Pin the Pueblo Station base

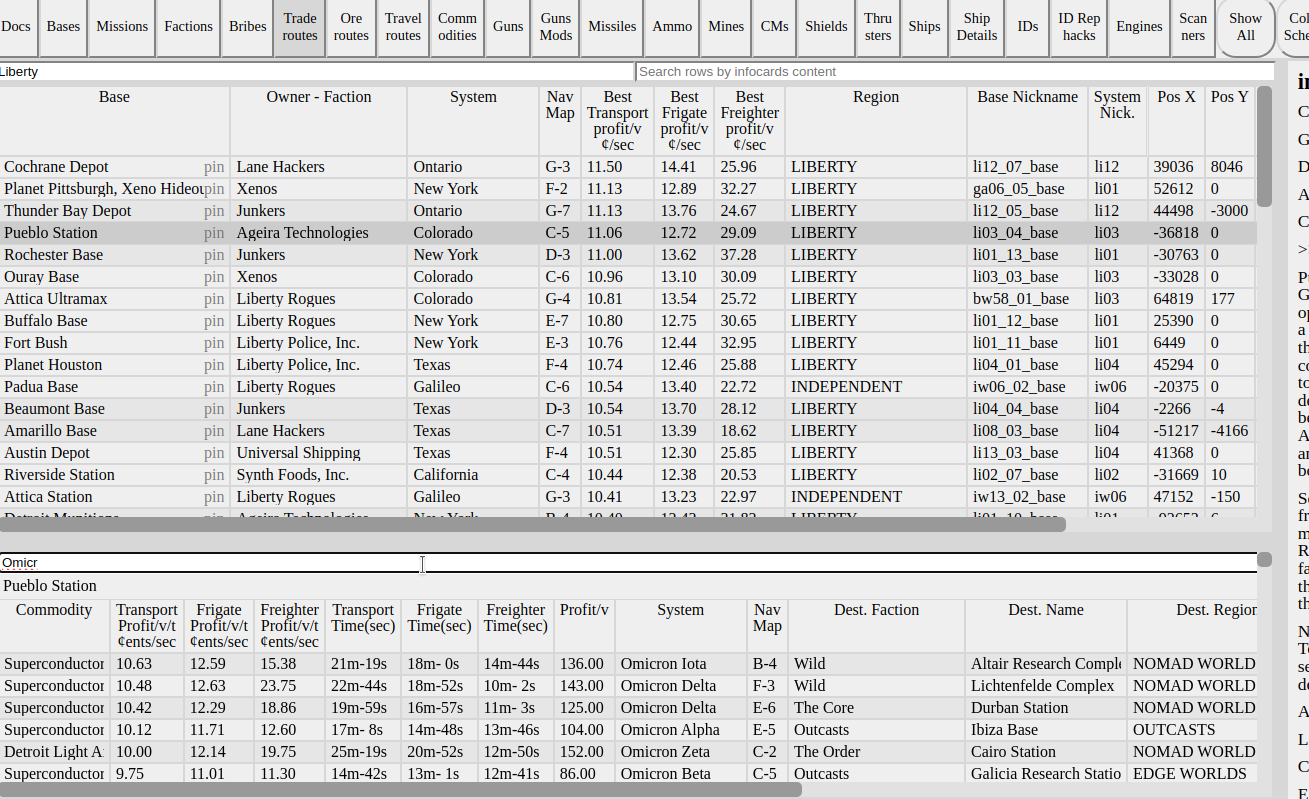pos(214,233)
